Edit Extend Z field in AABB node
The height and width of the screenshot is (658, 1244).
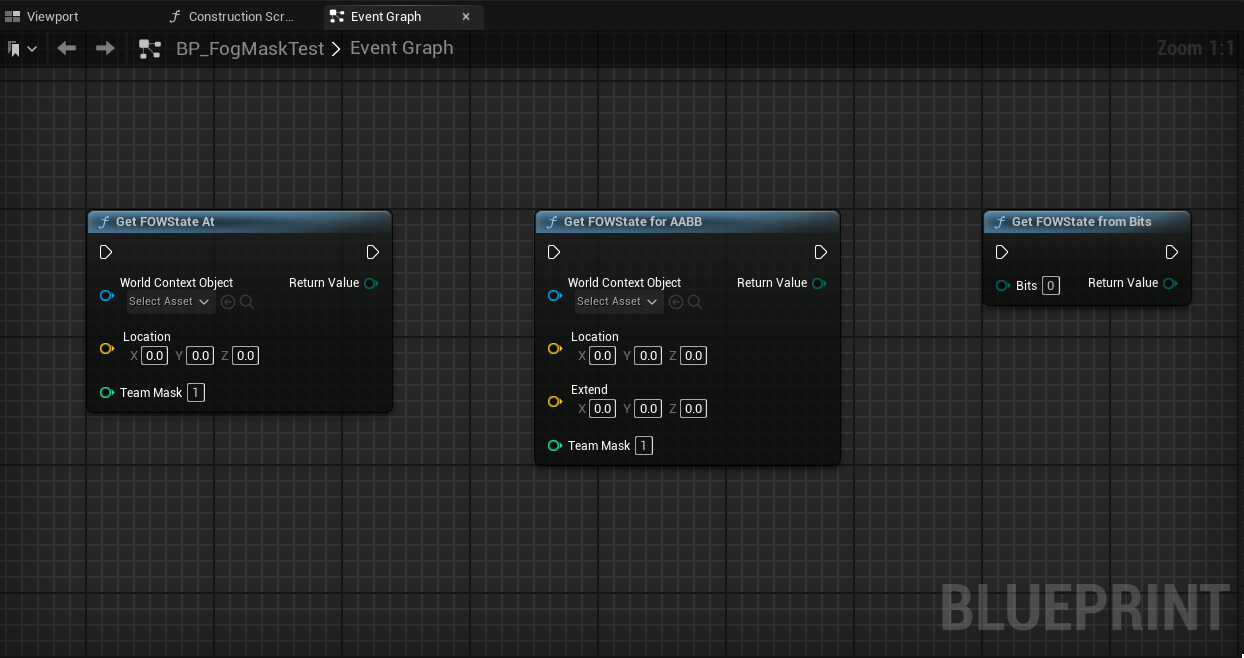coord(693,408)
